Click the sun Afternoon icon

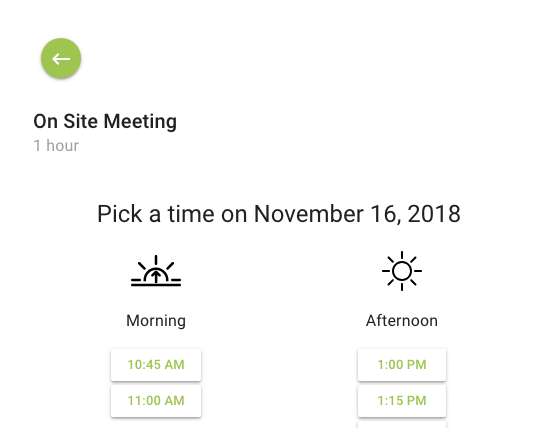[402, 271]
